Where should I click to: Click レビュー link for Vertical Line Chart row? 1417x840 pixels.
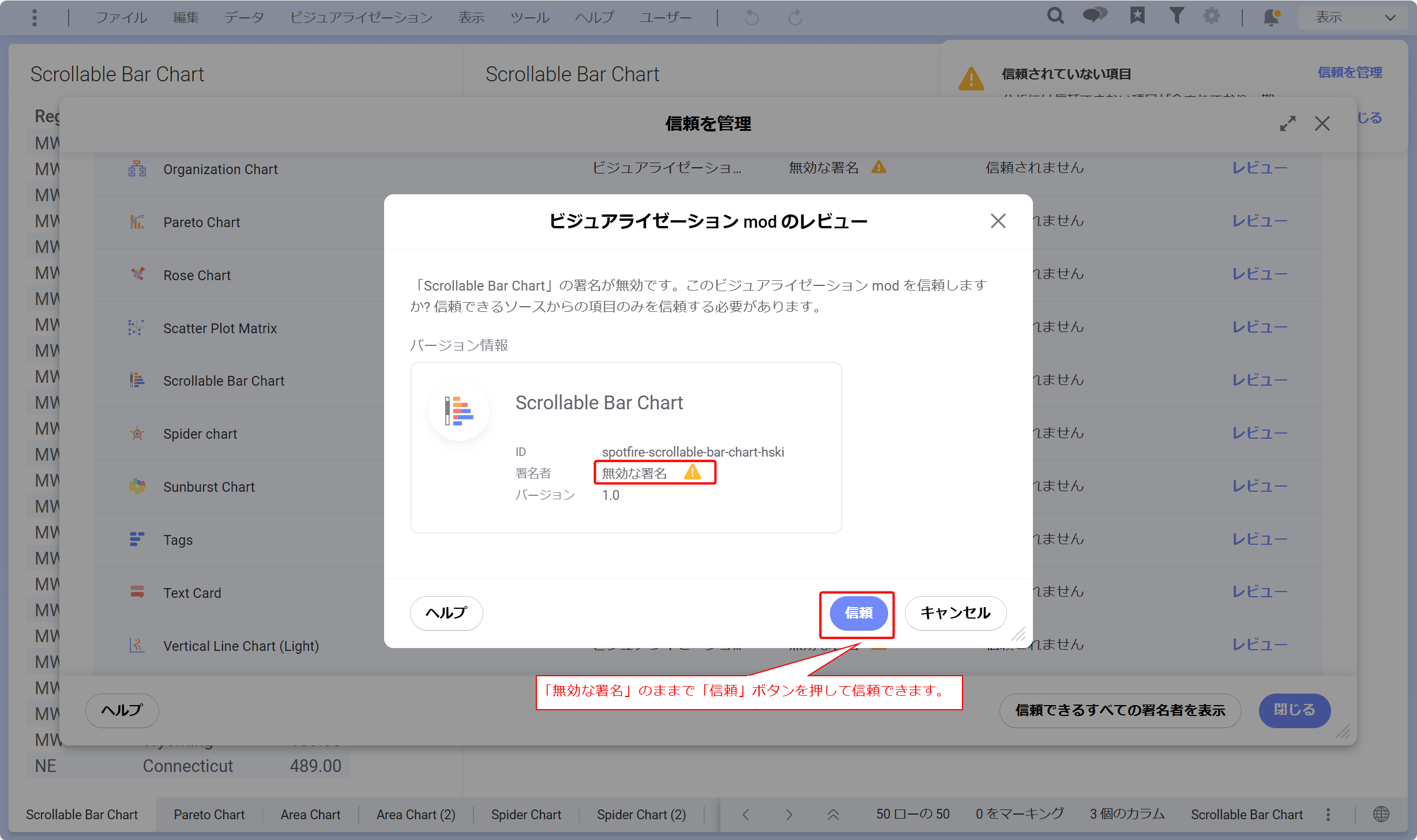tap(1260, 645)
